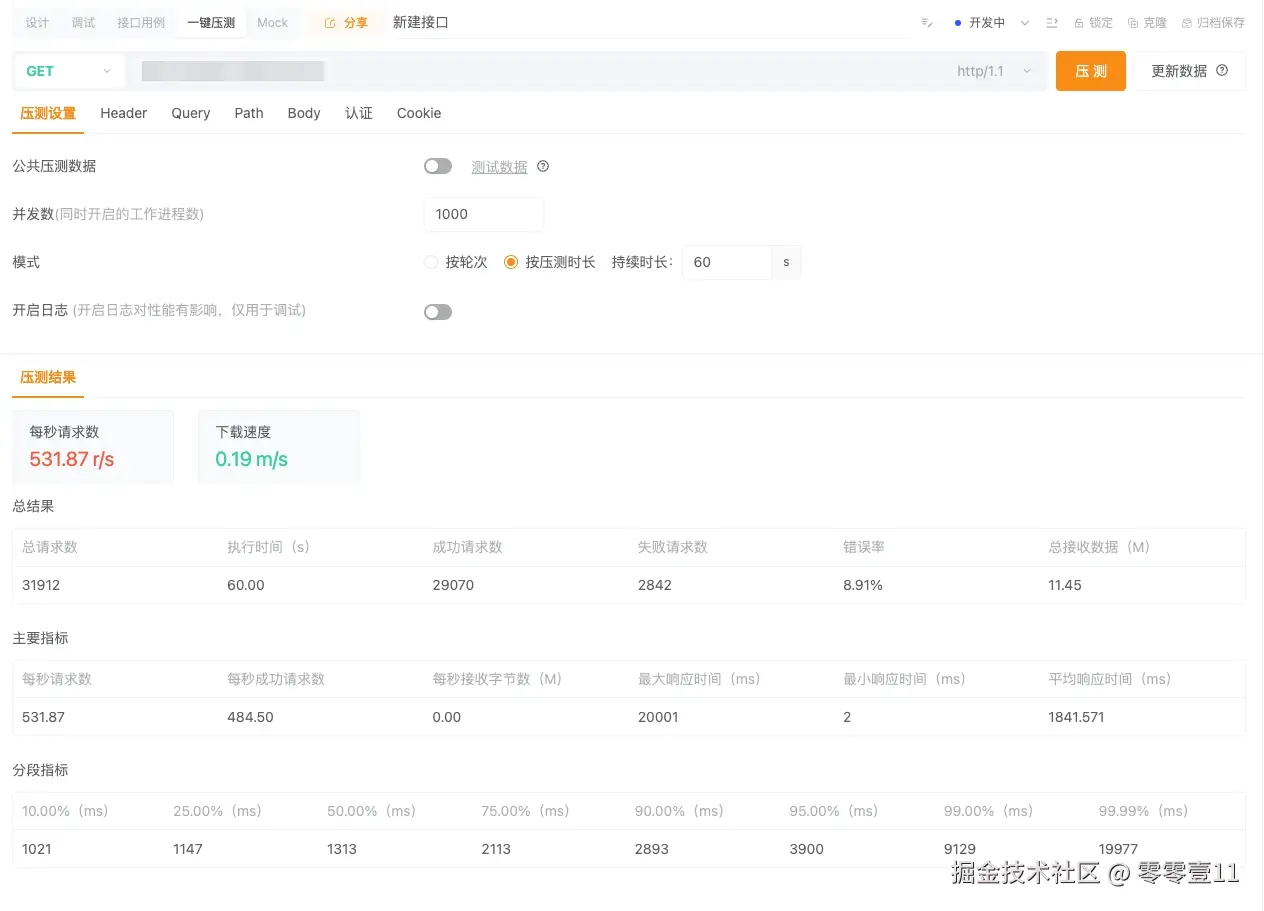Open the Query tab
1264x911 pixels.
click(x=190, y=113)
